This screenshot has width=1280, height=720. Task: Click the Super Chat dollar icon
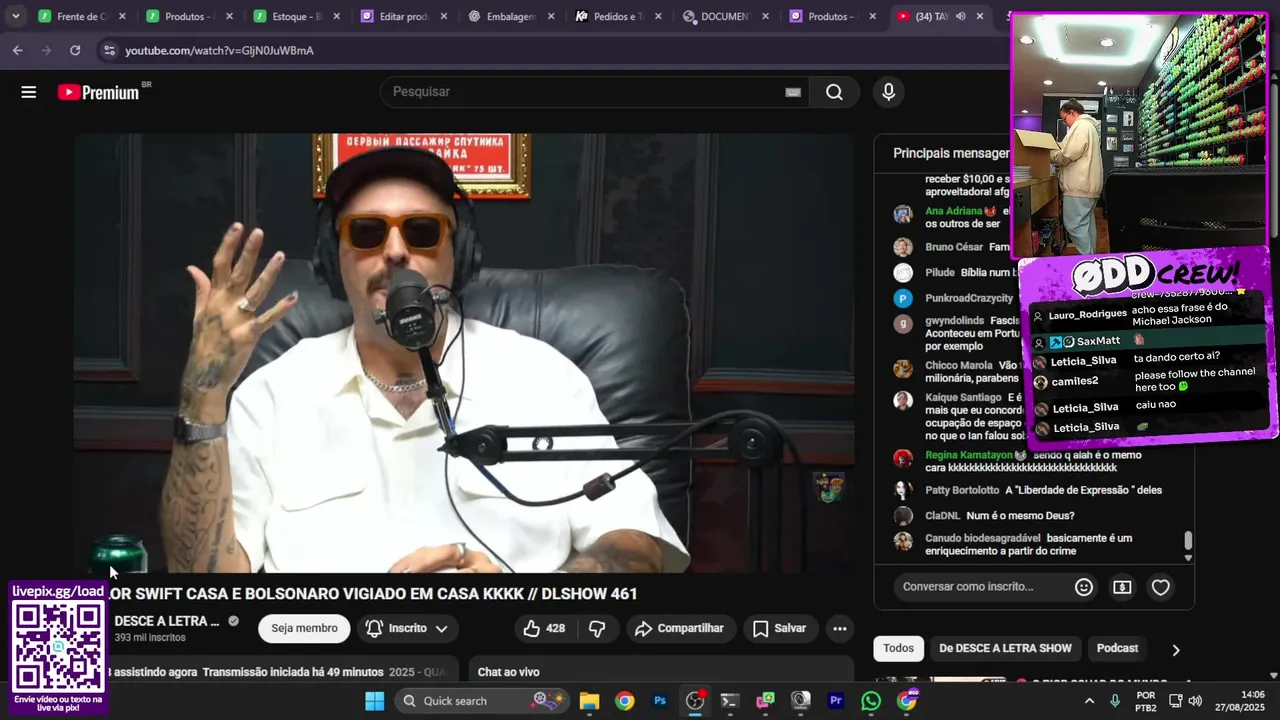1122,587
